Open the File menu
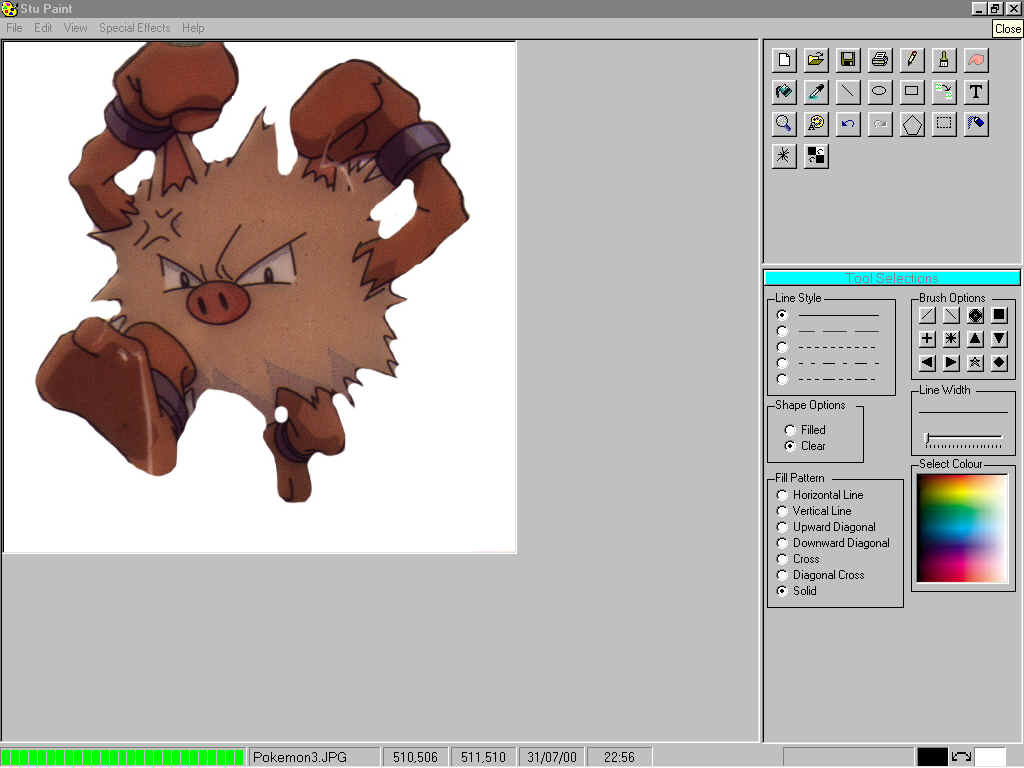The width and height of the screenshot is (1024, 768). (x=14, y=28)
